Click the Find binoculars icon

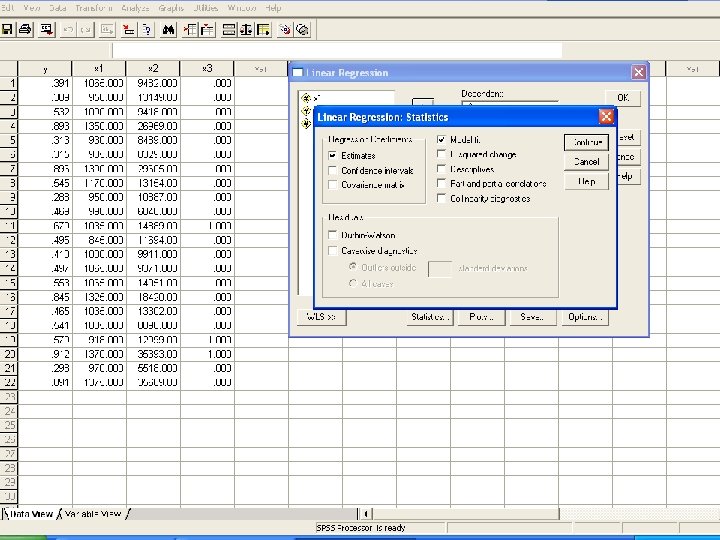click(168, 29)
